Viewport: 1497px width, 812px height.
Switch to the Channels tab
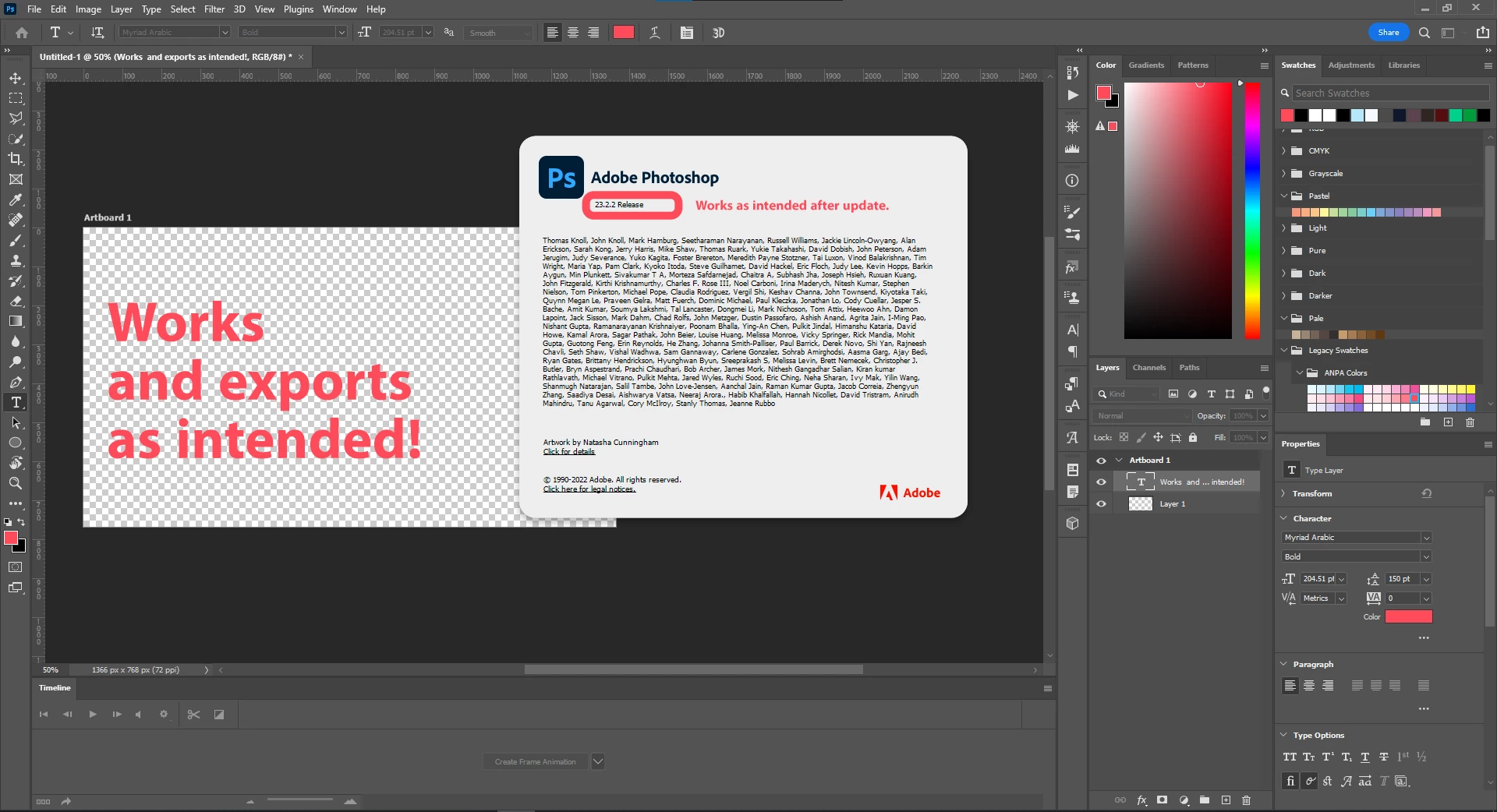click(1149, 367)
